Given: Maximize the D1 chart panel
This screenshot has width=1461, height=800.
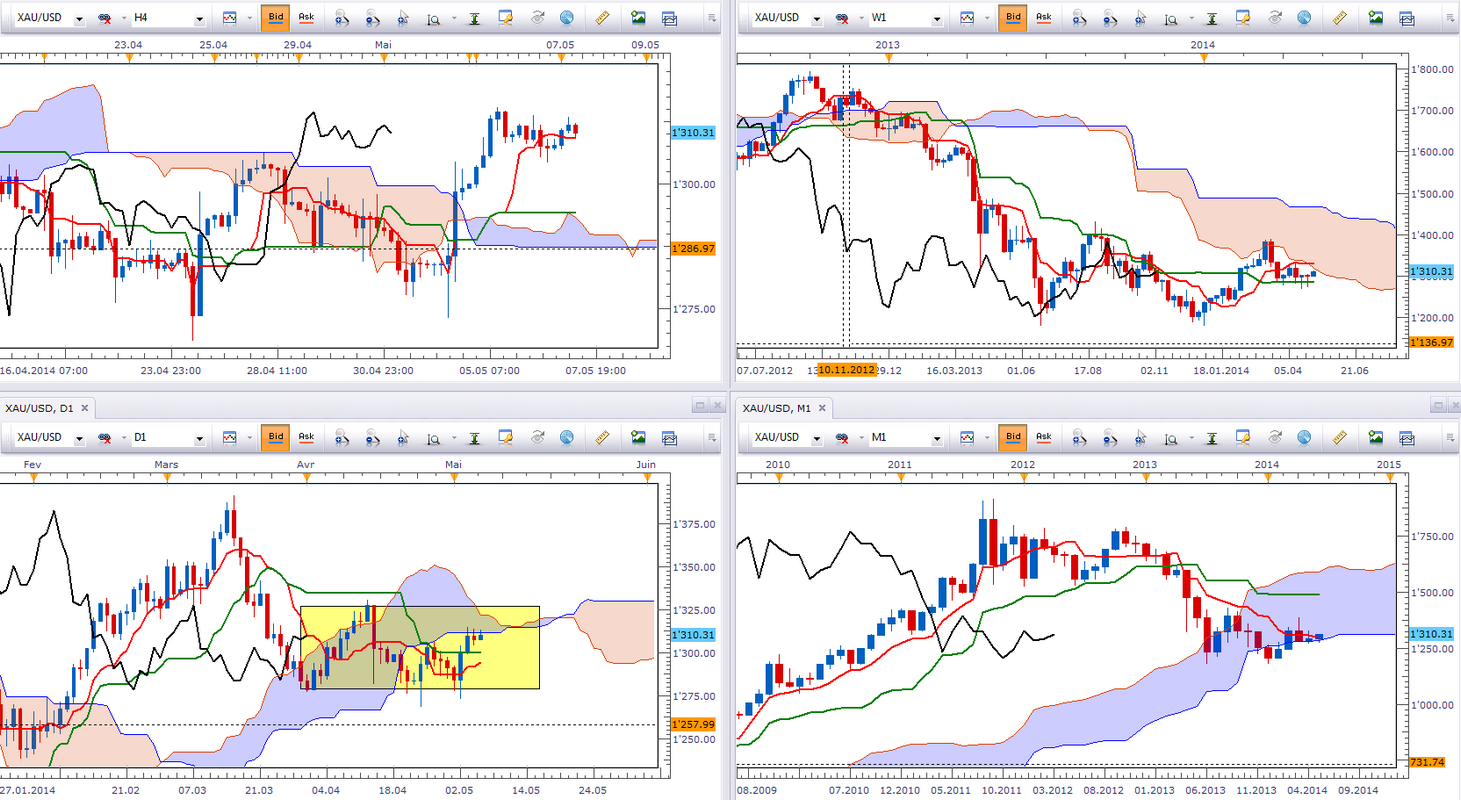Looking at the screenshot, I should (x=699, y=406).
